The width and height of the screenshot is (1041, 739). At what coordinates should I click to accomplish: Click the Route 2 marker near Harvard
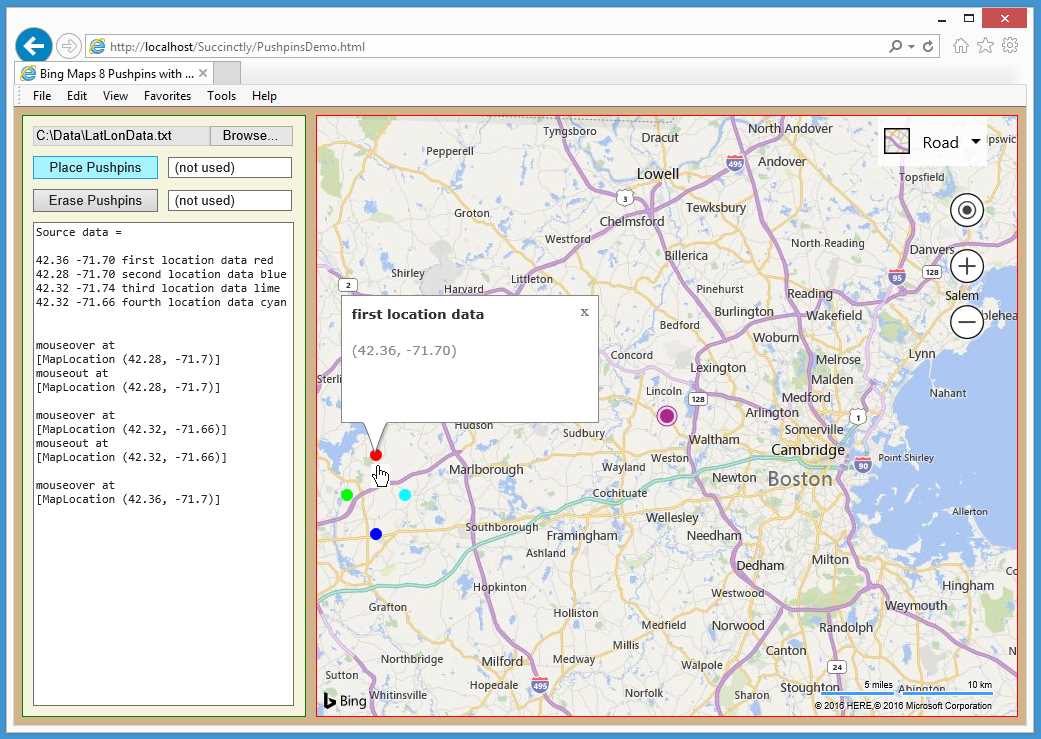[348, 286]
